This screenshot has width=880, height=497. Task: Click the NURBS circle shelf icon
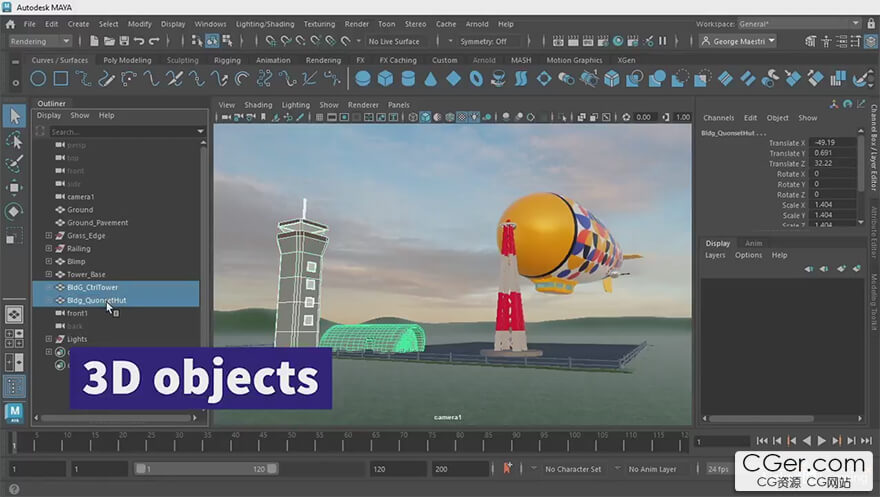click(38, 78)
